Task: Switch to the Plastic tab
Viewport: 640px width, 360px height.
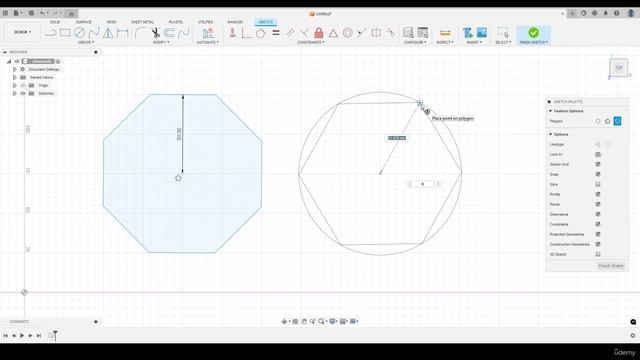Action: pos(176,22)
